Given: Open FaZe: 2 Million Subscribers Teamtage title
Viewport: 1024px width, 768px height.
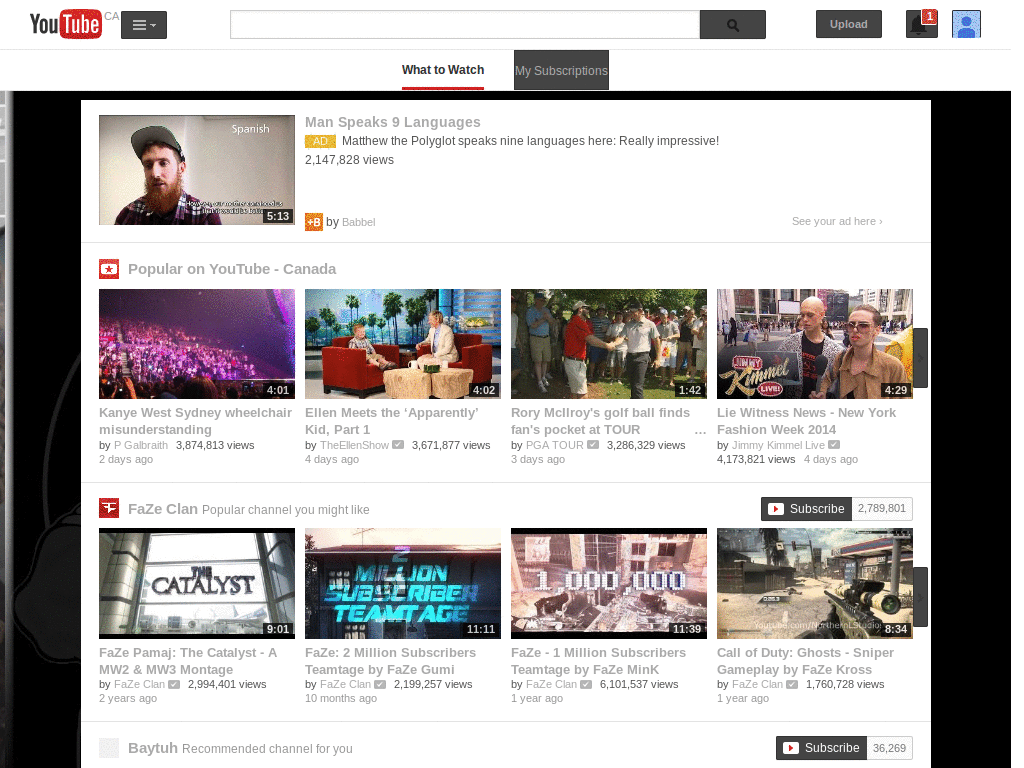Looking at the screenshot, I should pyautogui.click(x=391, y=661).
